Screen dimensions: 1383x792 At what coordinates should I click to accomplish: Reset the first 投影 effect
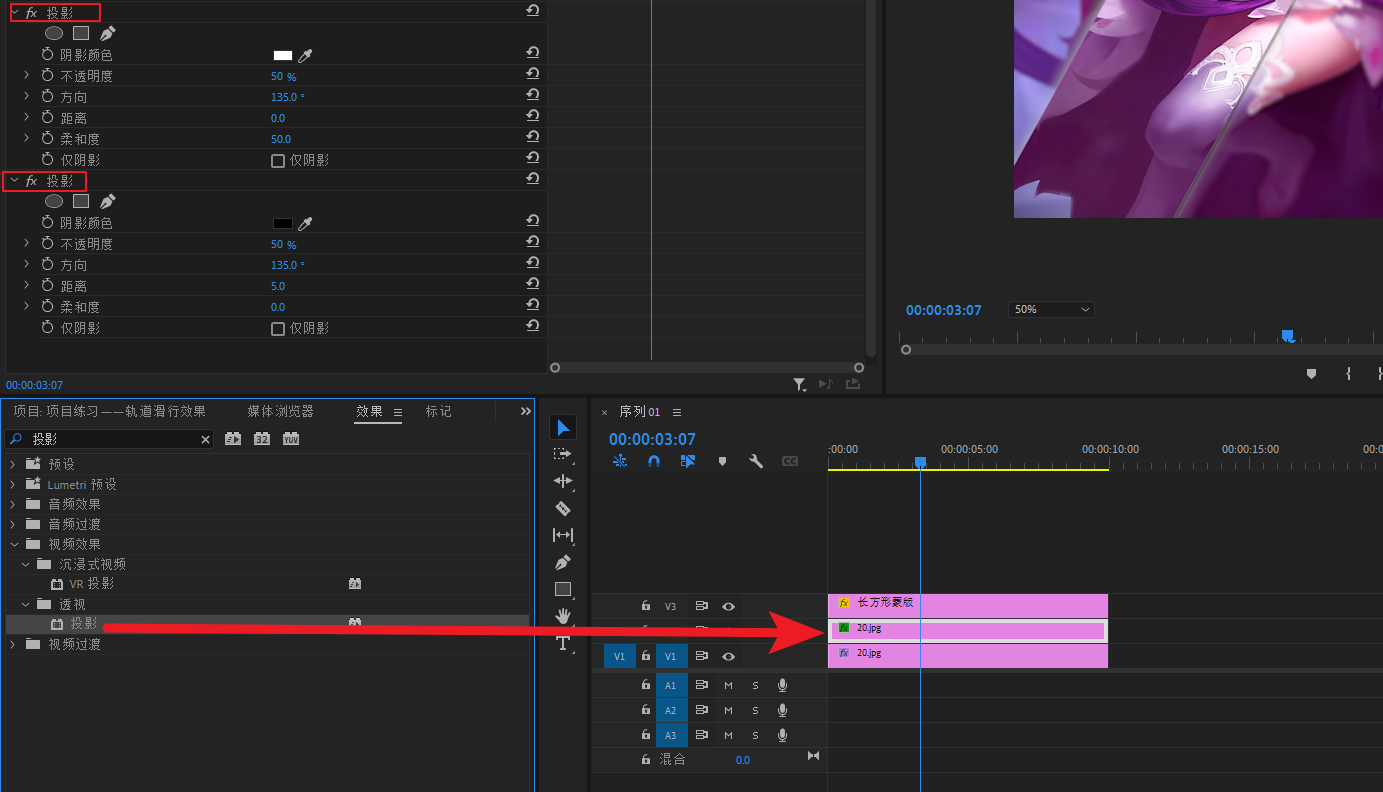point(532,11)
